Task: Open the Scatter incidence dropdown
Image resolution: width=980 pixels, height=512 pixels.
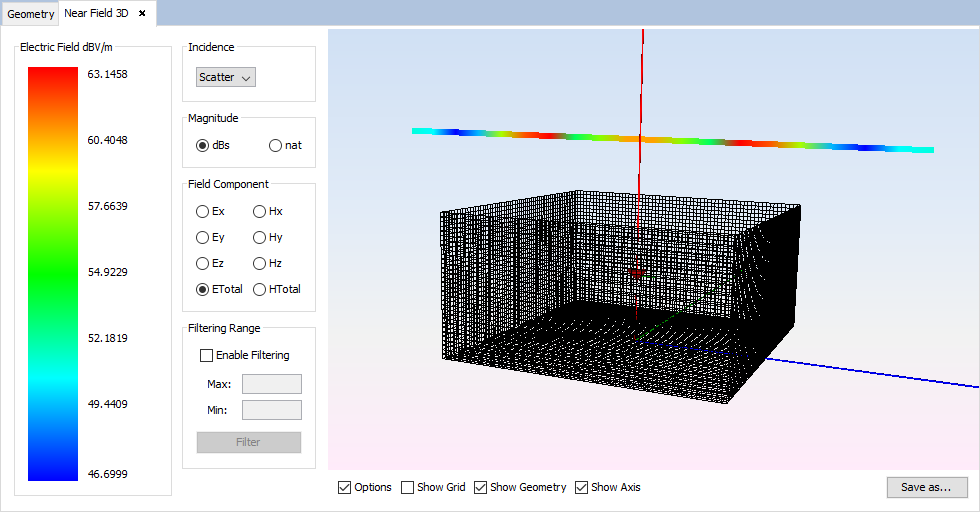Action: [x=226, y=77]
